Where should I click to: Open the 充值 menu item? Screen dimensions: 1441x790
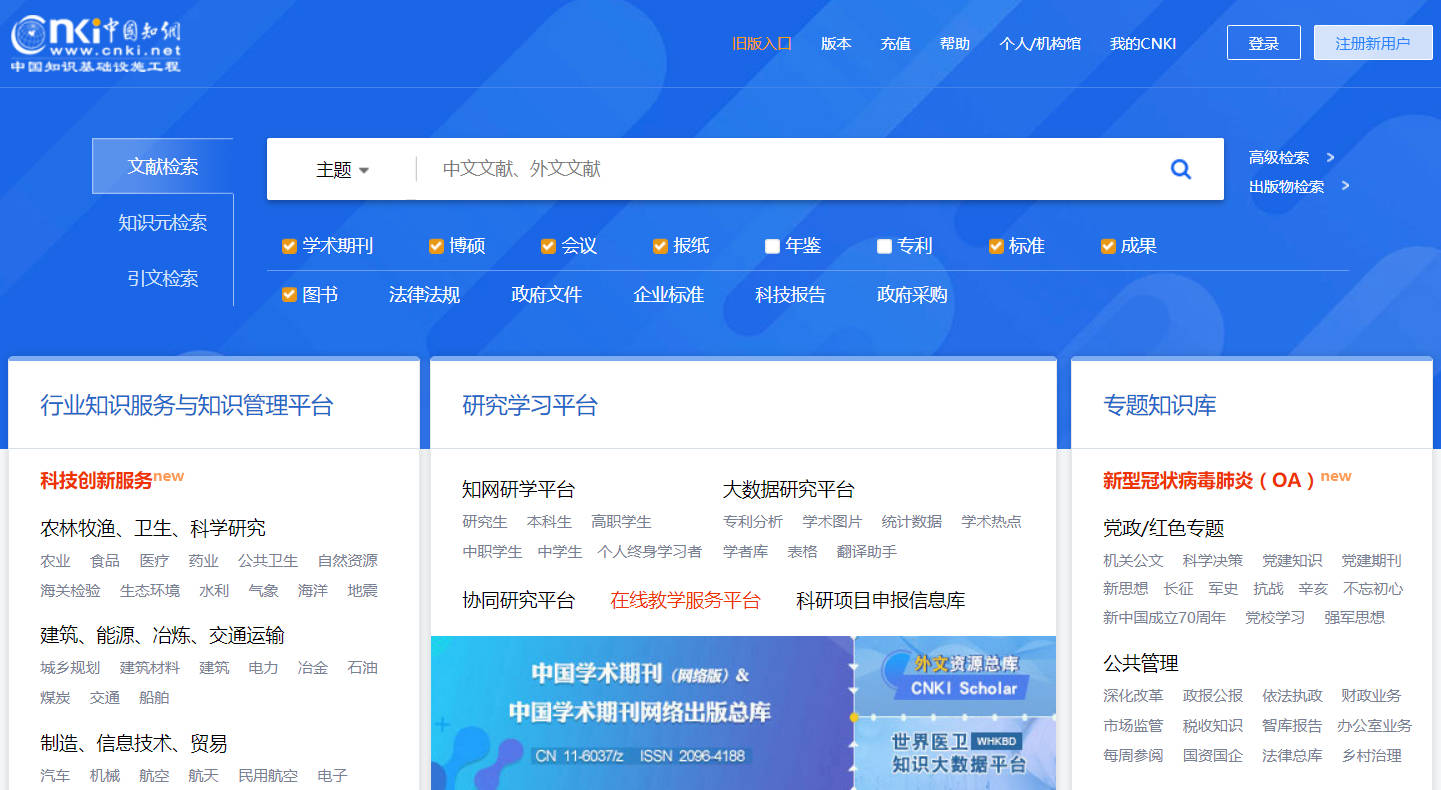895,43
